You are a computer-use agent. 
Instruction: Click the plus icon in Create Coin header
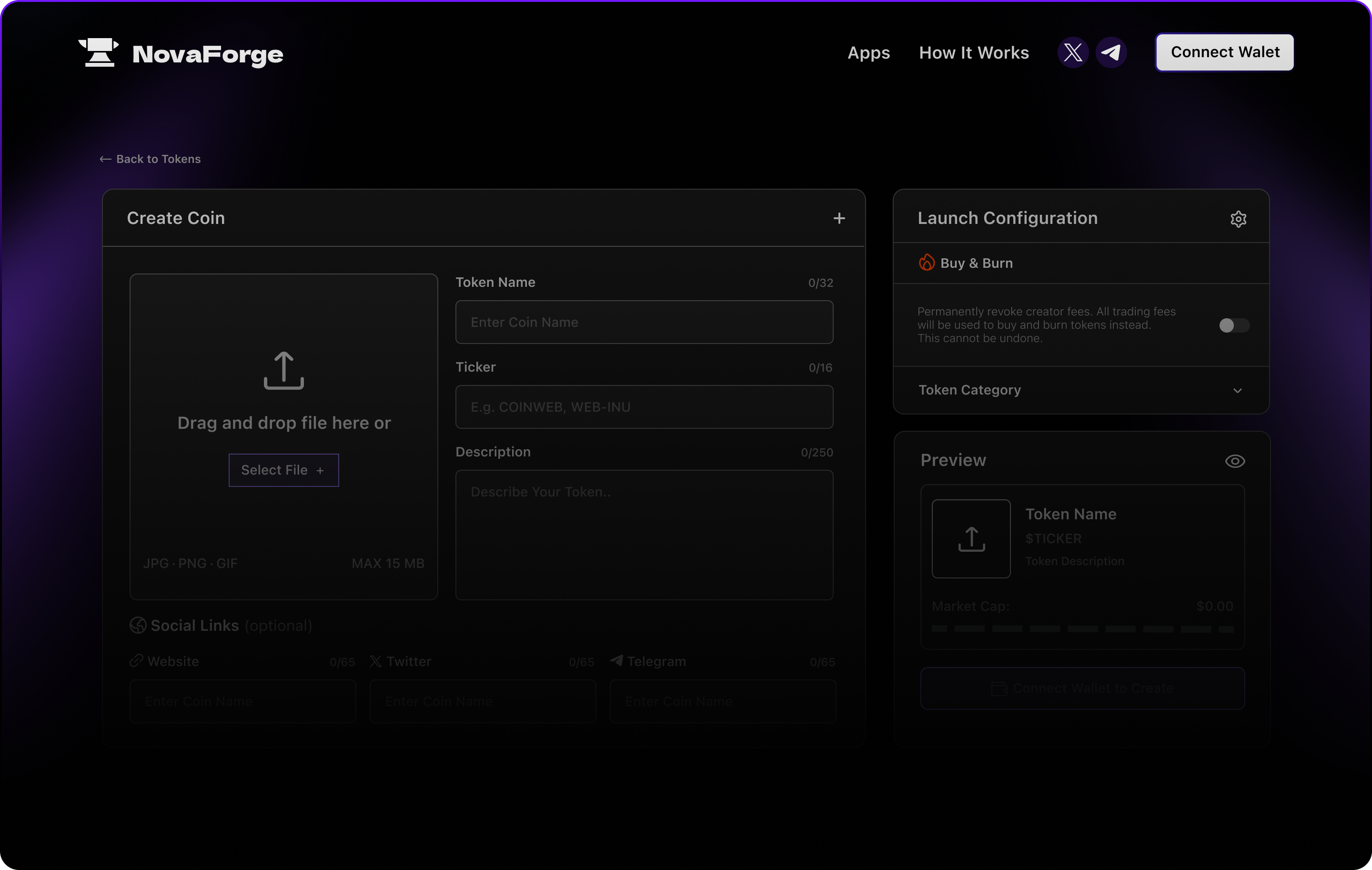tap(839, 218)
